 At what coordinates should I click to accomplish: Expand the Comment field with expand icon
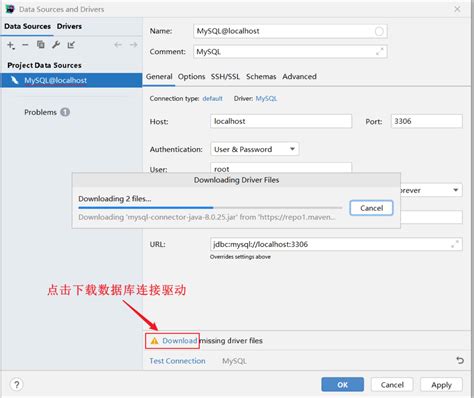pyautogui.click(x=380, y=52)
